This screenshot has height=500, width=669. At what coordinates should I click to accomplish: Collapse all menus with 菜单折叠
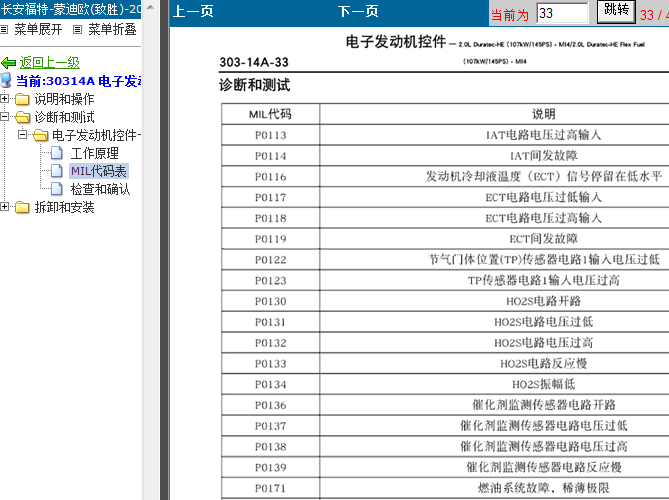(112, 29)
